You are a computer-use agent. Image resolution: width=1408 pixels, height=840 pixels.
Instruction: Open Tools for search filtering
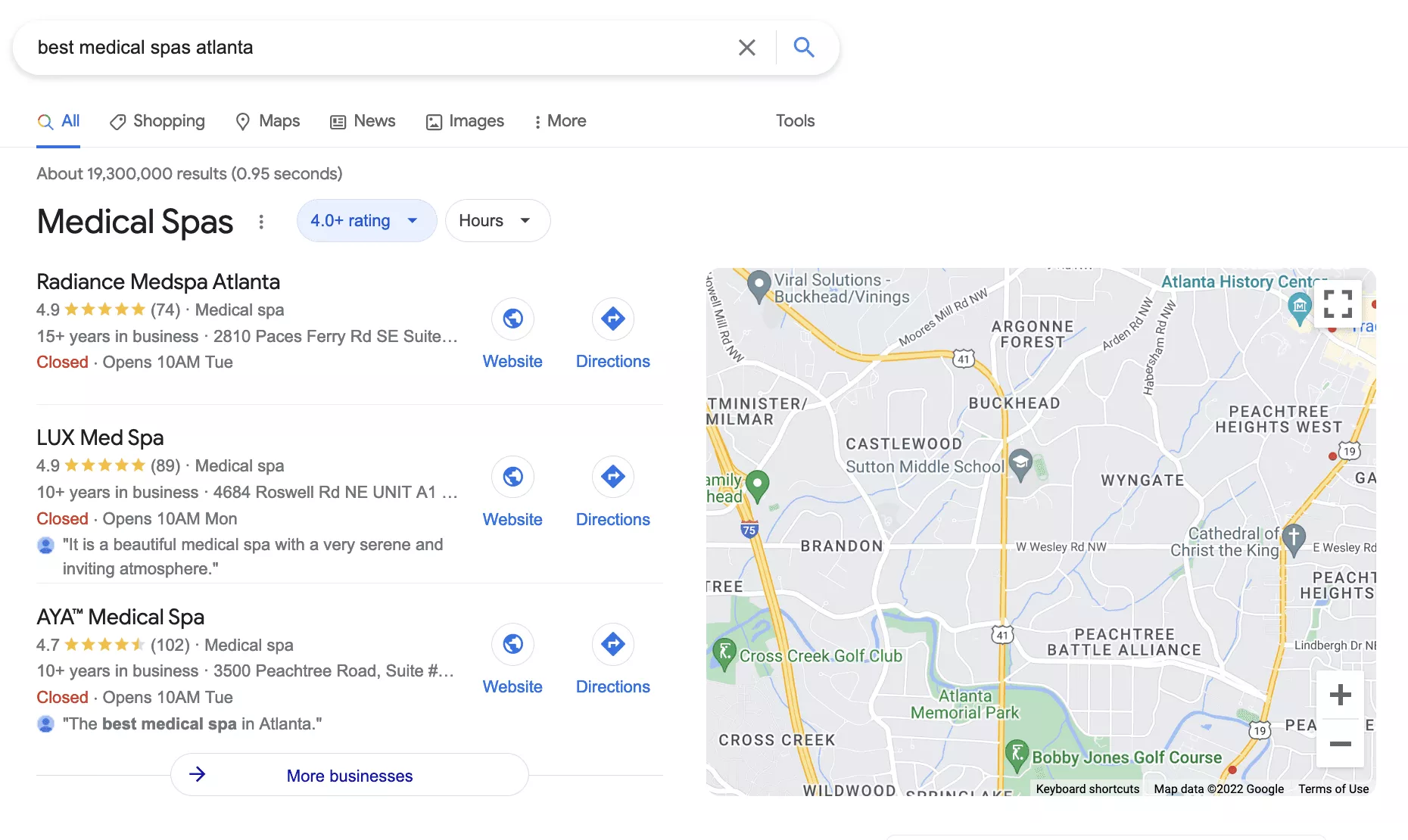pyautogui.click(x=795, y=121)
